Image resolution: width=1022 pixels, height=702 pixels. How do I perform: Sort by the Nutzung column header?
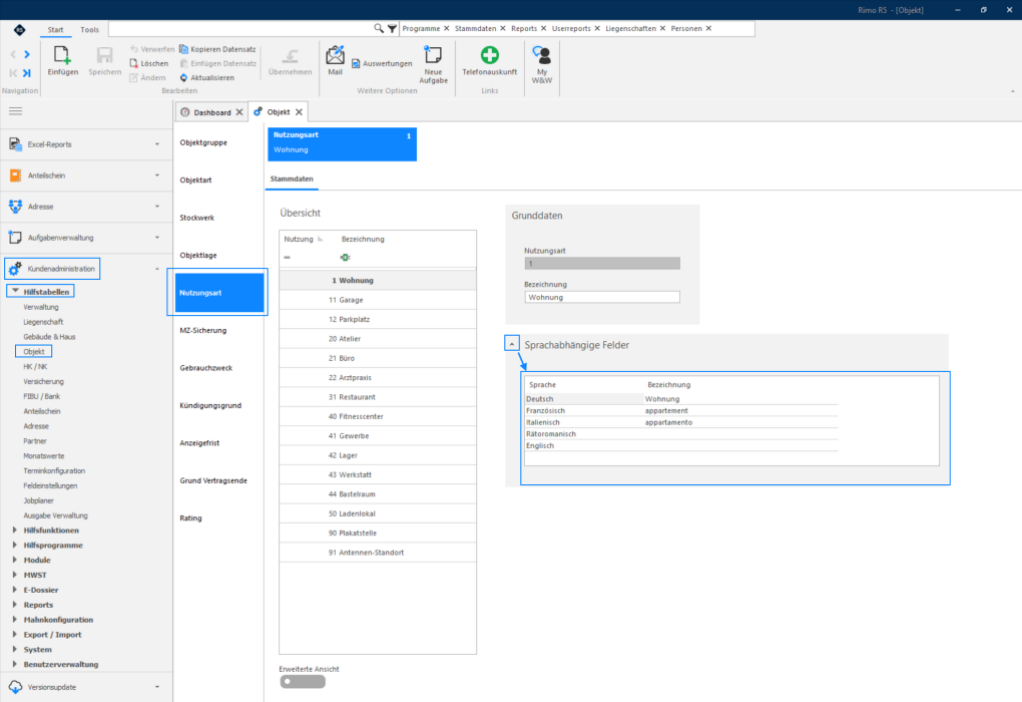299,239
